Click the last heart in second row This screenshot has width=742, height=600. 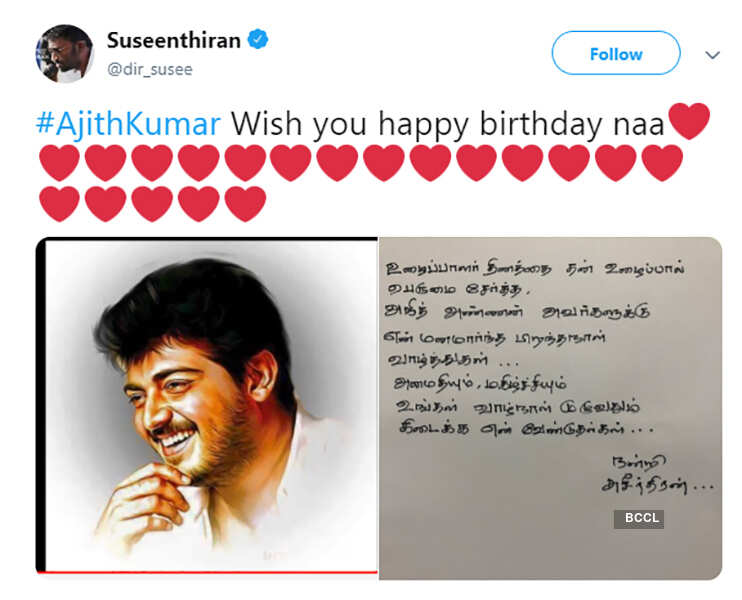click(662, 163)
